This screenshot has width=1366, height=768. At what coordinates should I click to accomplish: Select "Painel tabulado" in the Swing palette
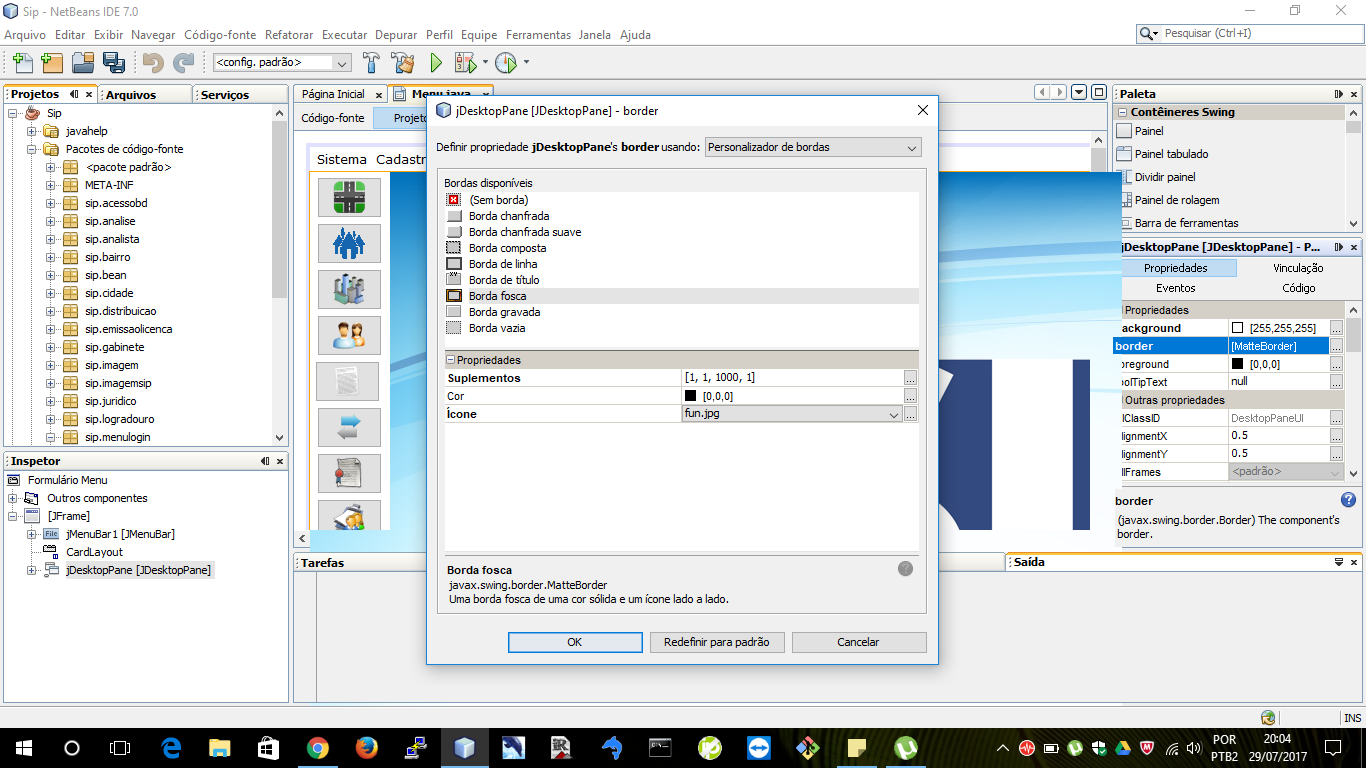(x=1172, y=154)
